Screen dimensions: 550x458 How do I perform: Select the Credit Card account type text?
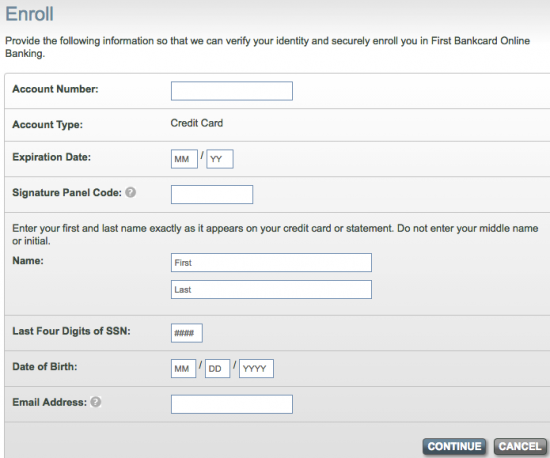197,123
